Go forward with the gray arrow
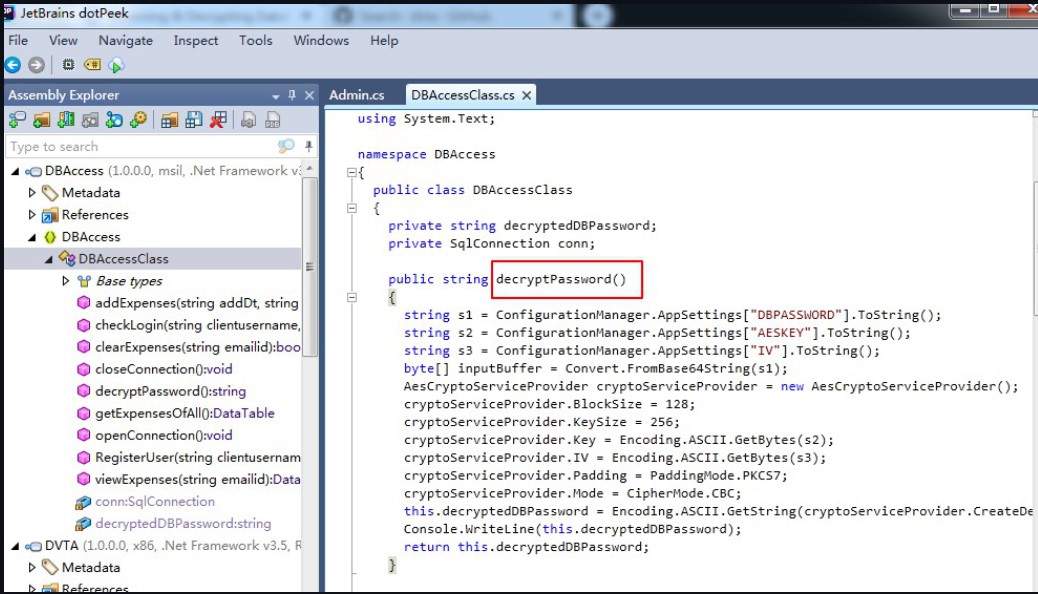The height and width of the screenshot is (594, 1038). pyautogui.click(x=36, y=65)
